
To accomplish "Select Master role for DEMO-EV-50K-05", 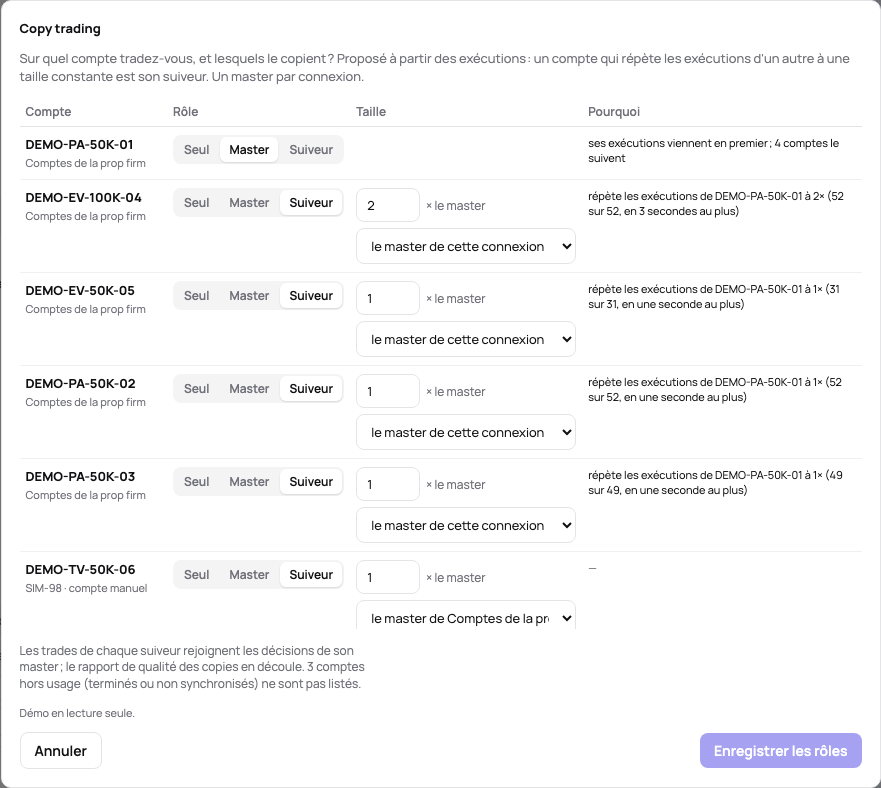I will (249, 296).
